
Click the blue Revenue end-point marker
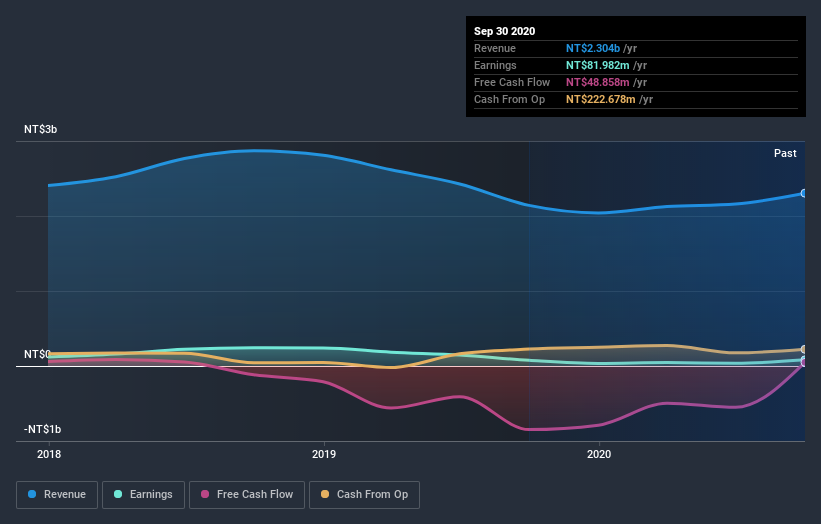[x=804, y=193]
